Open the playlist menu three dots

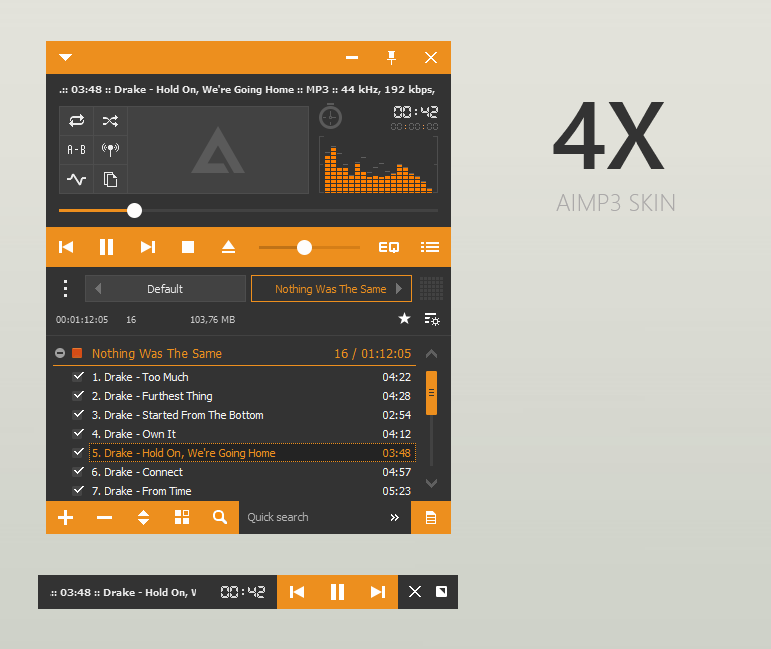[65, 289]
